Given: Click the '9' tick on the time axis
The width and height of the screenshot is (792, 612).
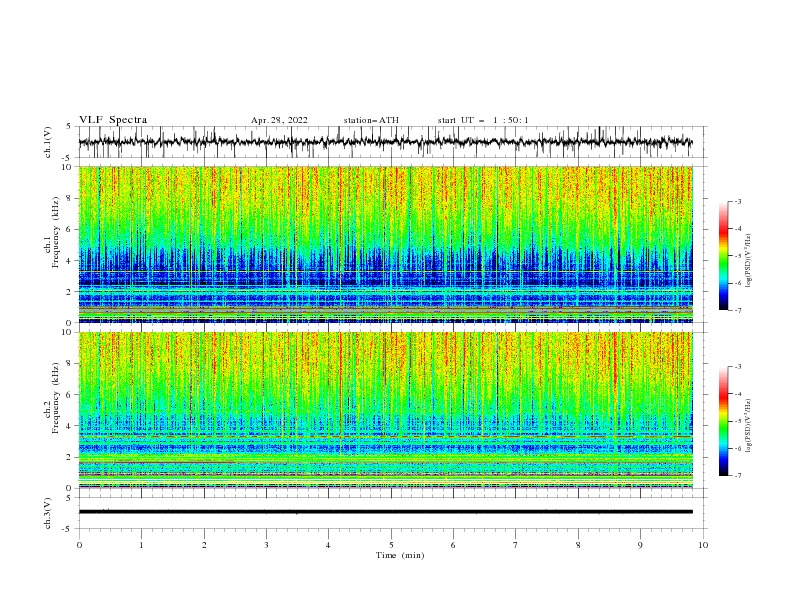Looking at the screenshot, I should 640,545.
